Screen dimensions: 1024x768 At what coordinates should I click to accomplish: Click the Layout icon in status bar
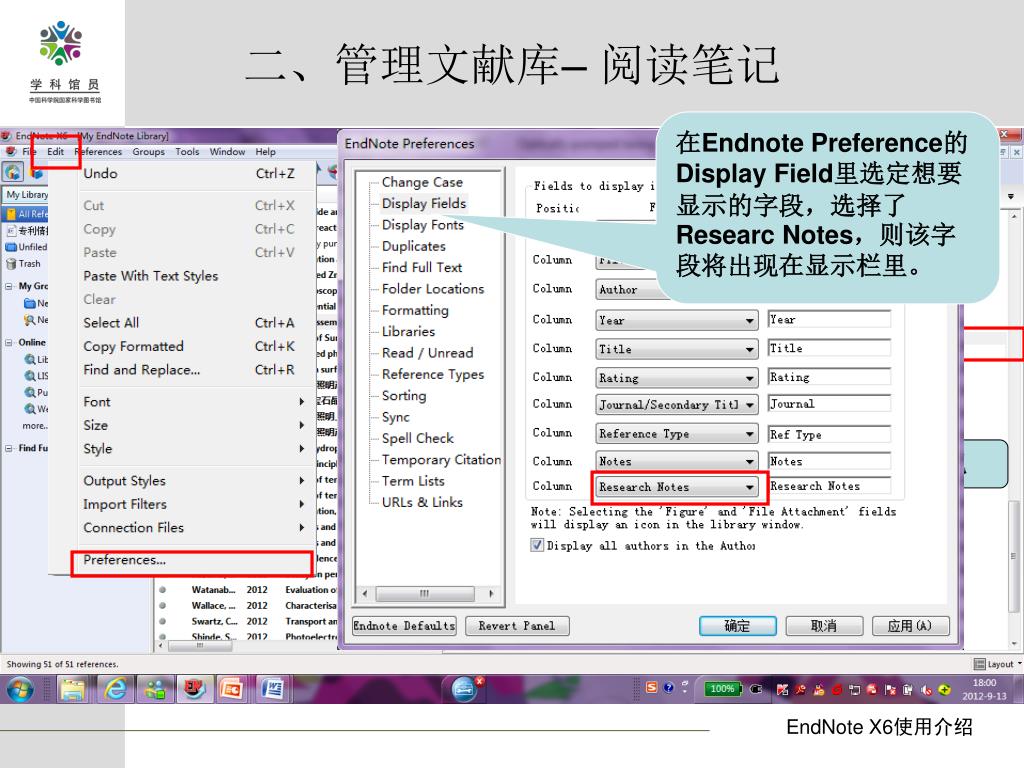[980, 664]
